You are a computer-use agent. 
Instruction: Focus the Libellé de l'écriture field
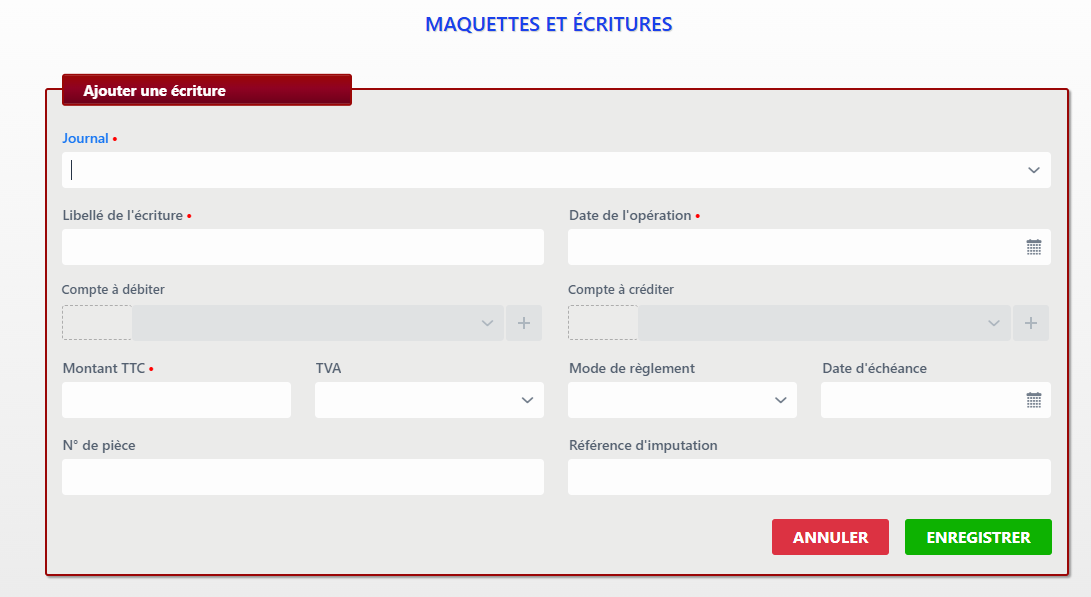(302, 247)
